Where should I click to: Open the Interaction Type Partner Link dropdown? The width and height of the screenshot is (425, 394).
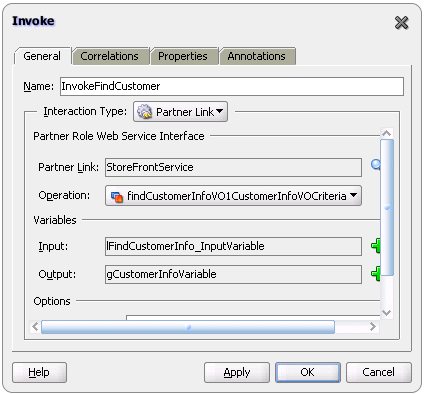click(180, 112)
